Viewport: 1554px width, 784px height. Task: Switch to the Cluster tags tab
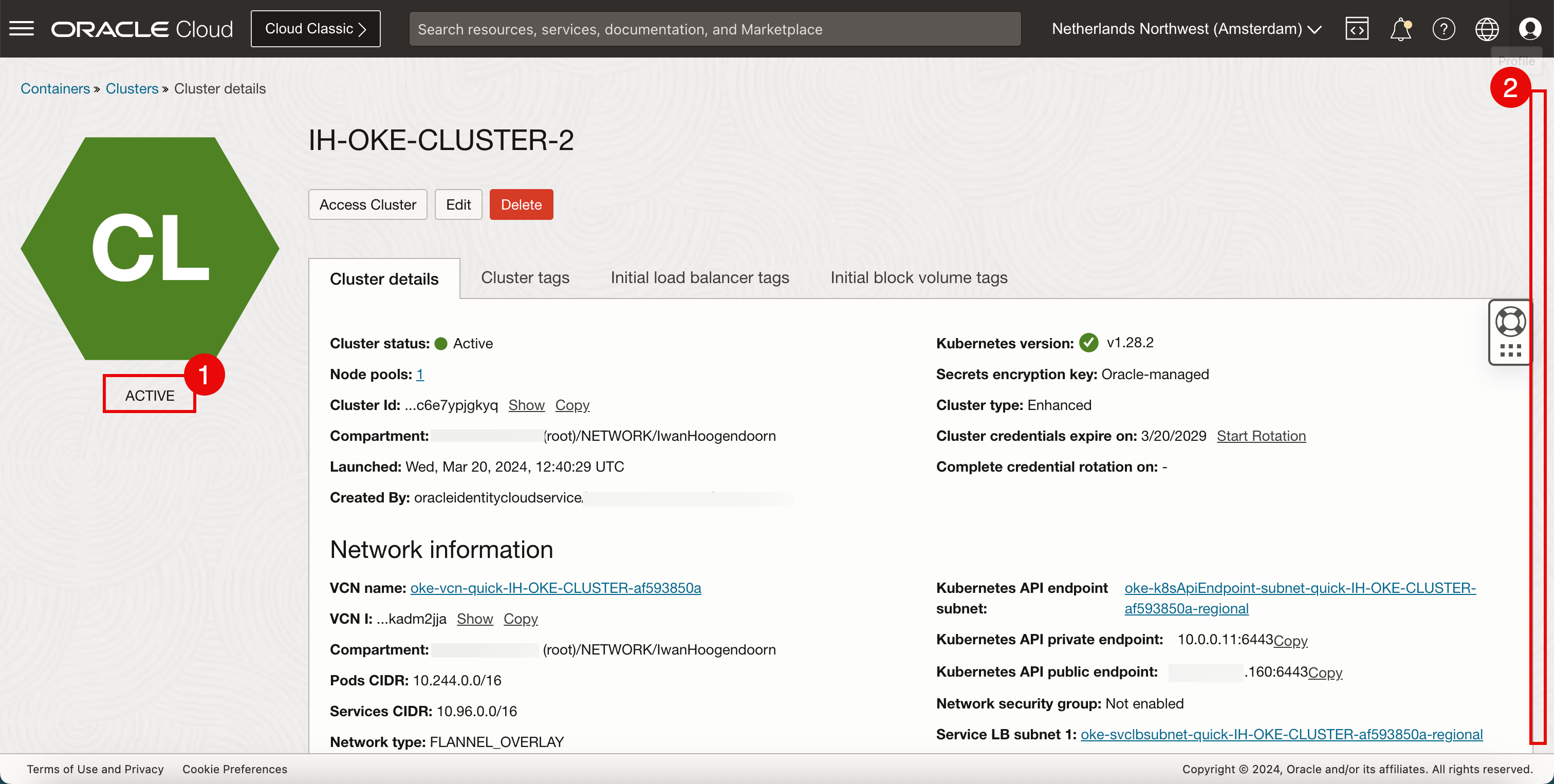pyautogui.click(x=525, y=277)
